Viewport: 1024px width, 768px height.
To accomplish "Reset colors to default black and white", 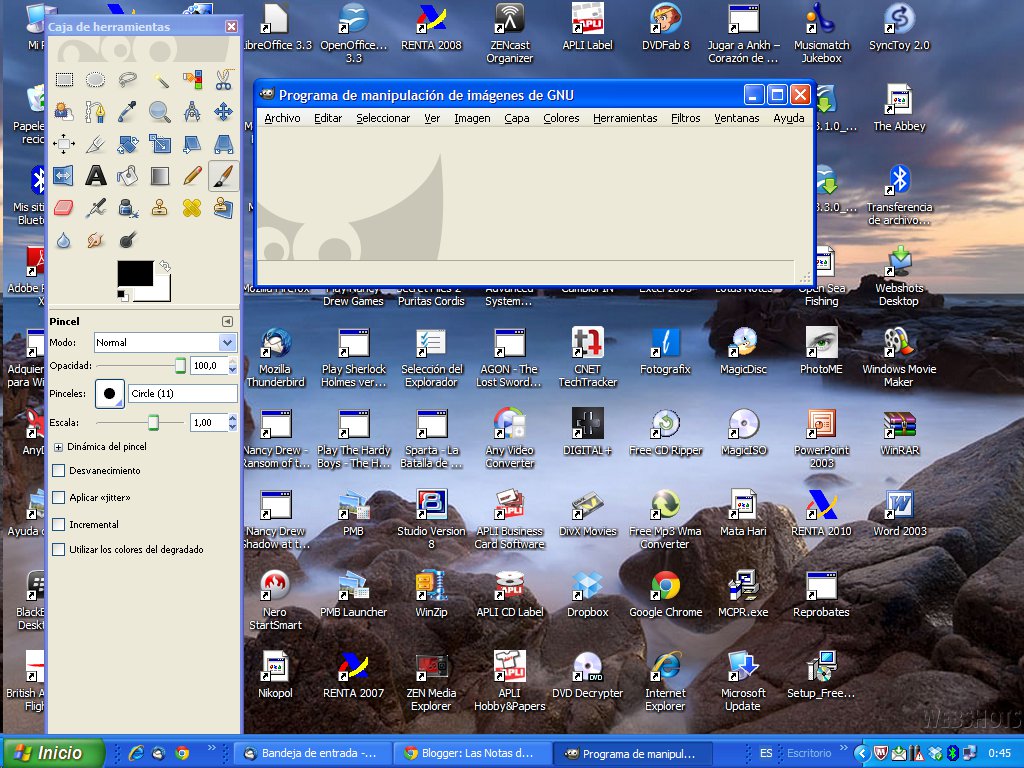I will tap(122, 296).
